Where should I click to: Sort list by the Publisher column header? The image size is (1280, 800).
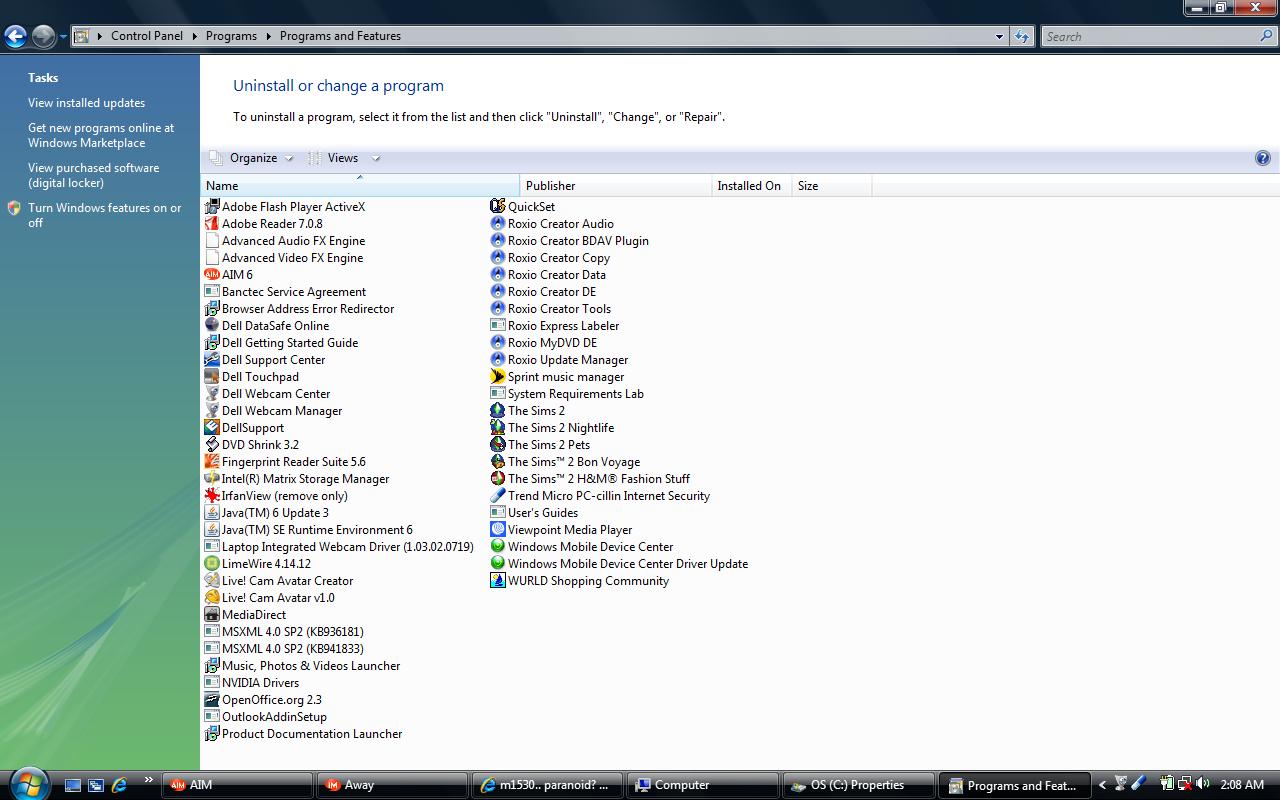coord(615,185)
